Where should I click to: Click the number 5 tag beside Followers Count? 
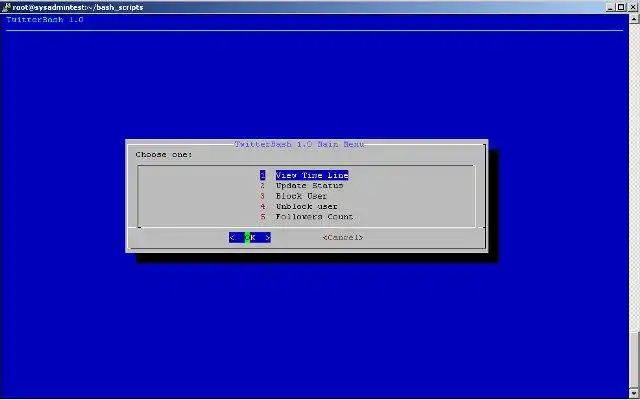(262, 217)
